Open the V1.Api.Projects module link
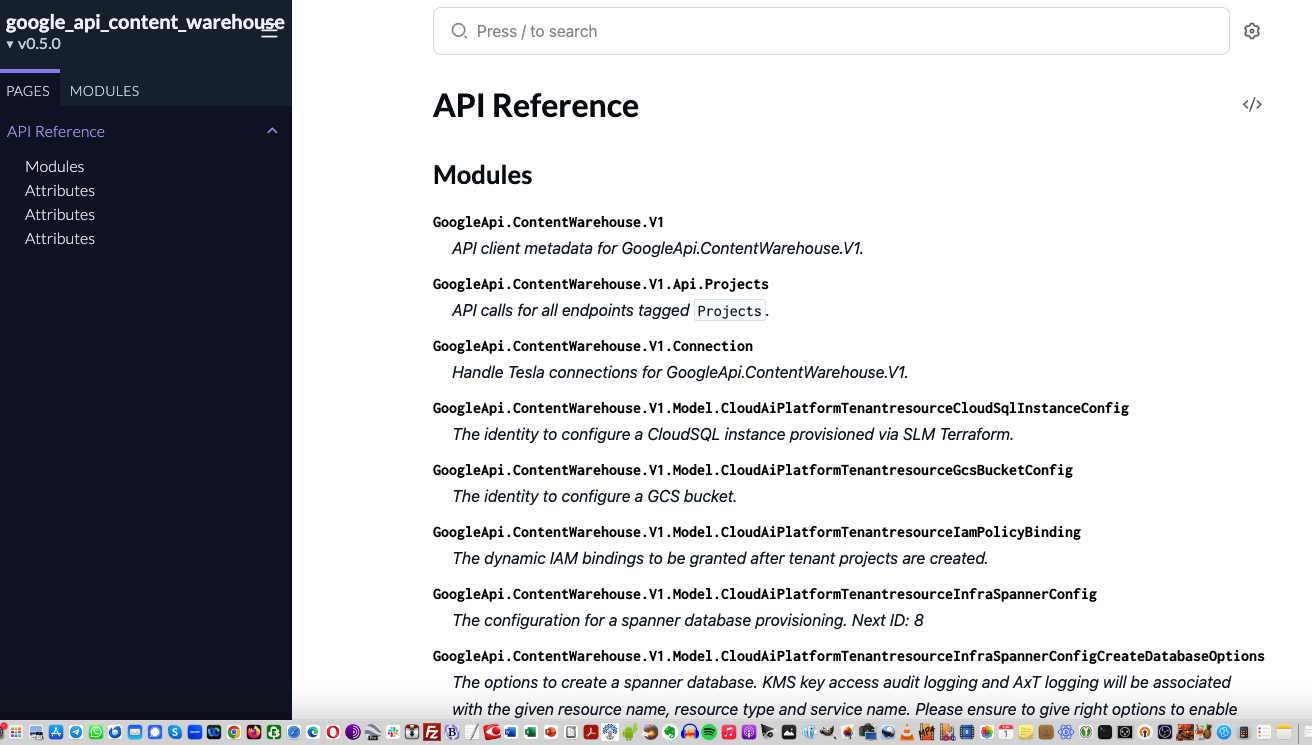Viewport: 1312px width, 745px height. click(600, 284)
